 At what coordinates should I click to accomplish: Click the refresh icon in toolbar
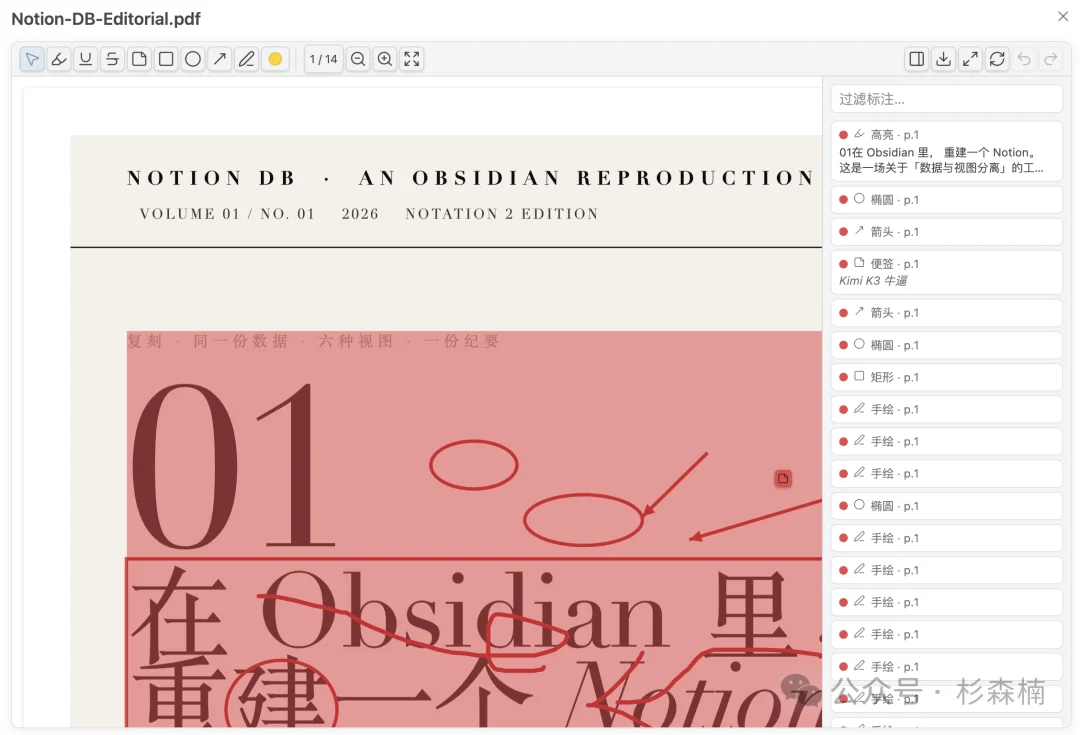[x=997, y=59]
